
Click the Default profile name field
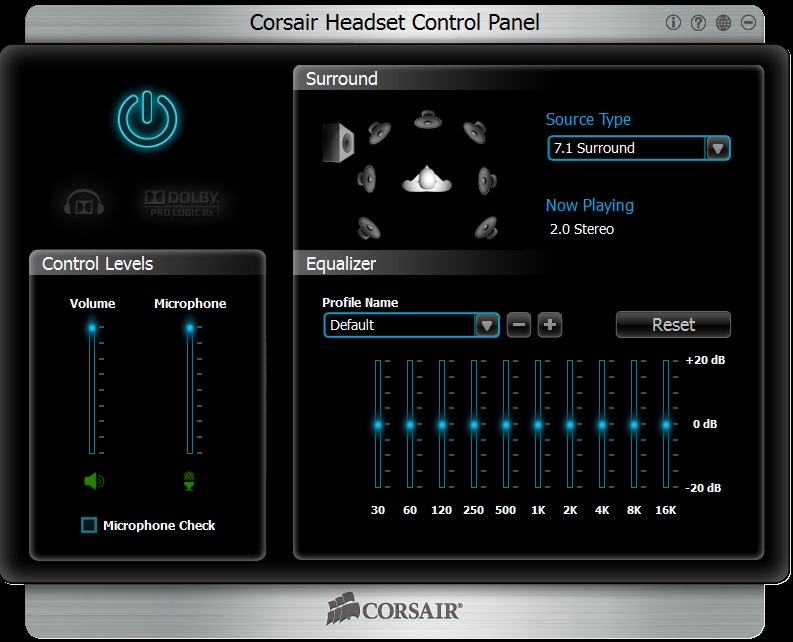coord(399,325)
